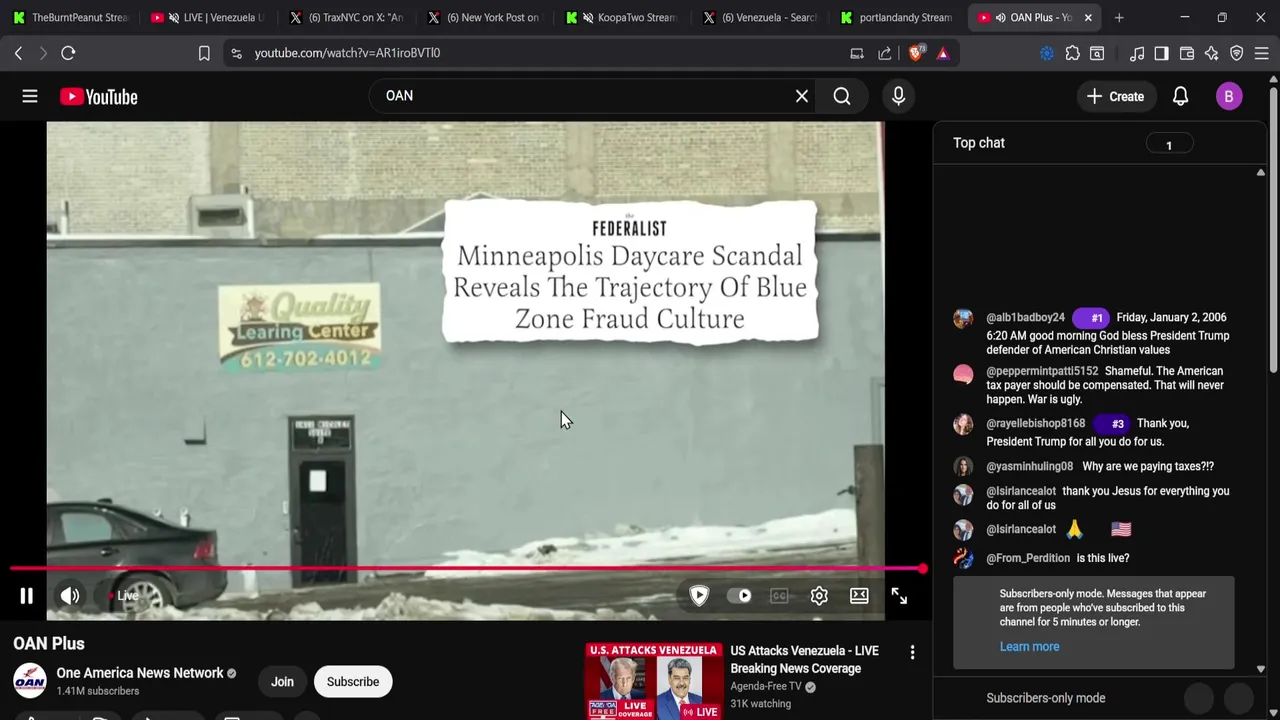Click the first round emoji button in chat footer

tap(1199, 698)
